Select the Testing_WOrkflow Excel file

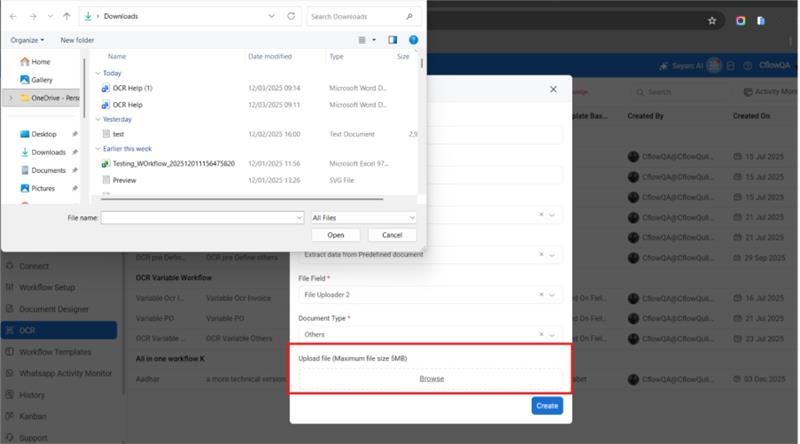point(173,163)
